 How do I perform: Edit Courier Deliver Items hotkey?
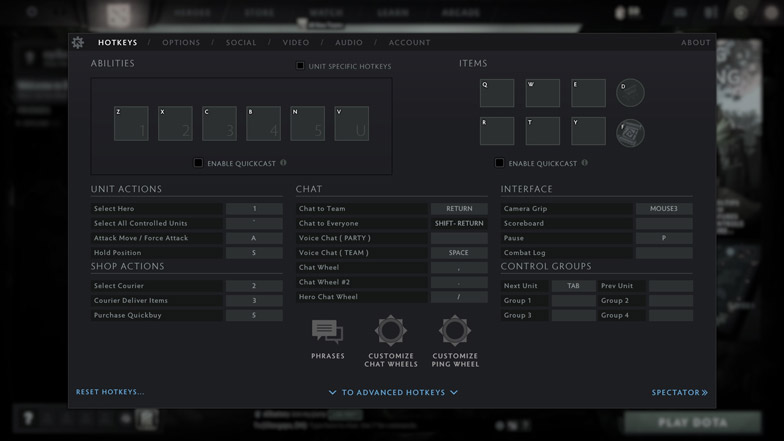[x=254, y=300]
